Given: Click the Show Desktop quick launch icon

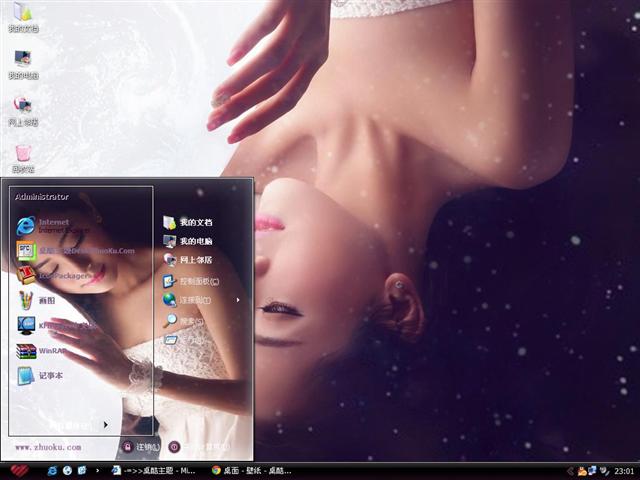Looking at the screenshot, I should 82,471.
